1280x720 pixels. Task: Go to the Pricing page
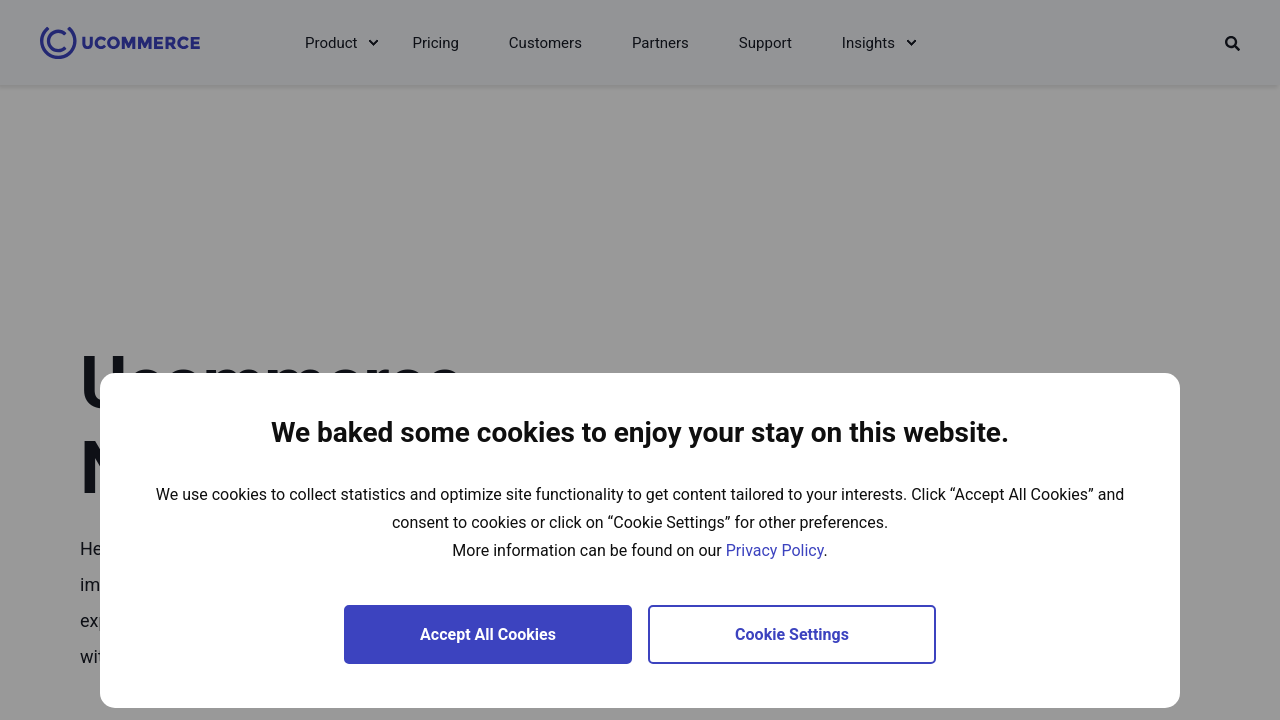coord(435,43)
